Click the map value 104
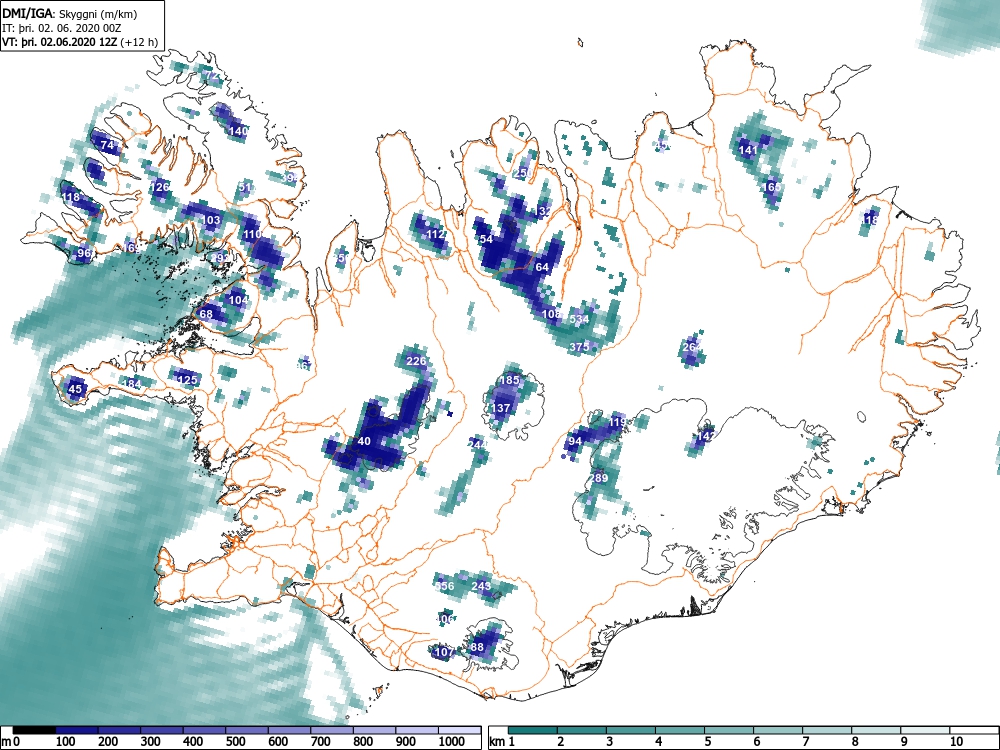 click(238, 300)
